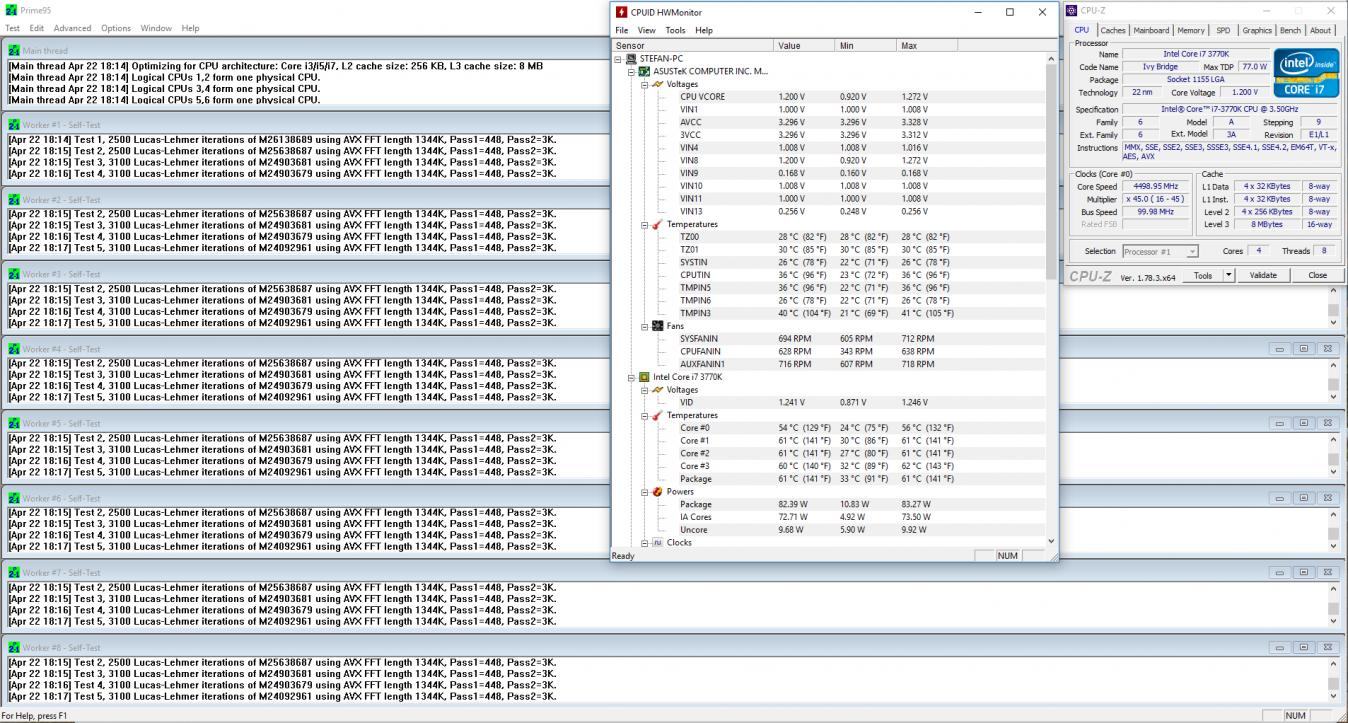Click the Powers flame icon in HWMonitor
The width and height of the screenshot is (1348, 723).
[657, 492]
